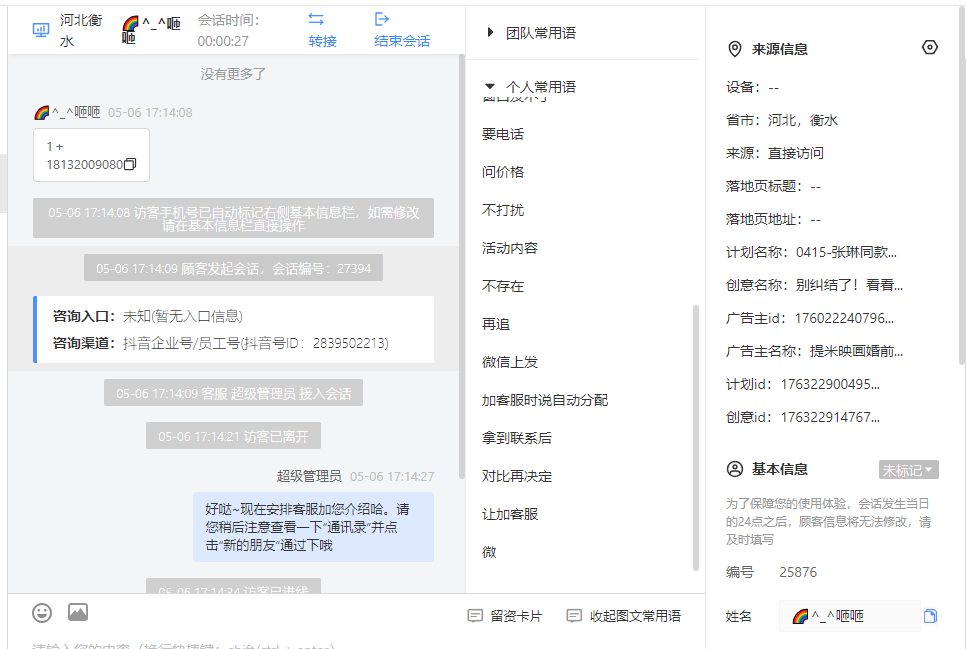966x649 pixels.
Task: Click the location pin icon by 来源信息
Action: (734, 49)
